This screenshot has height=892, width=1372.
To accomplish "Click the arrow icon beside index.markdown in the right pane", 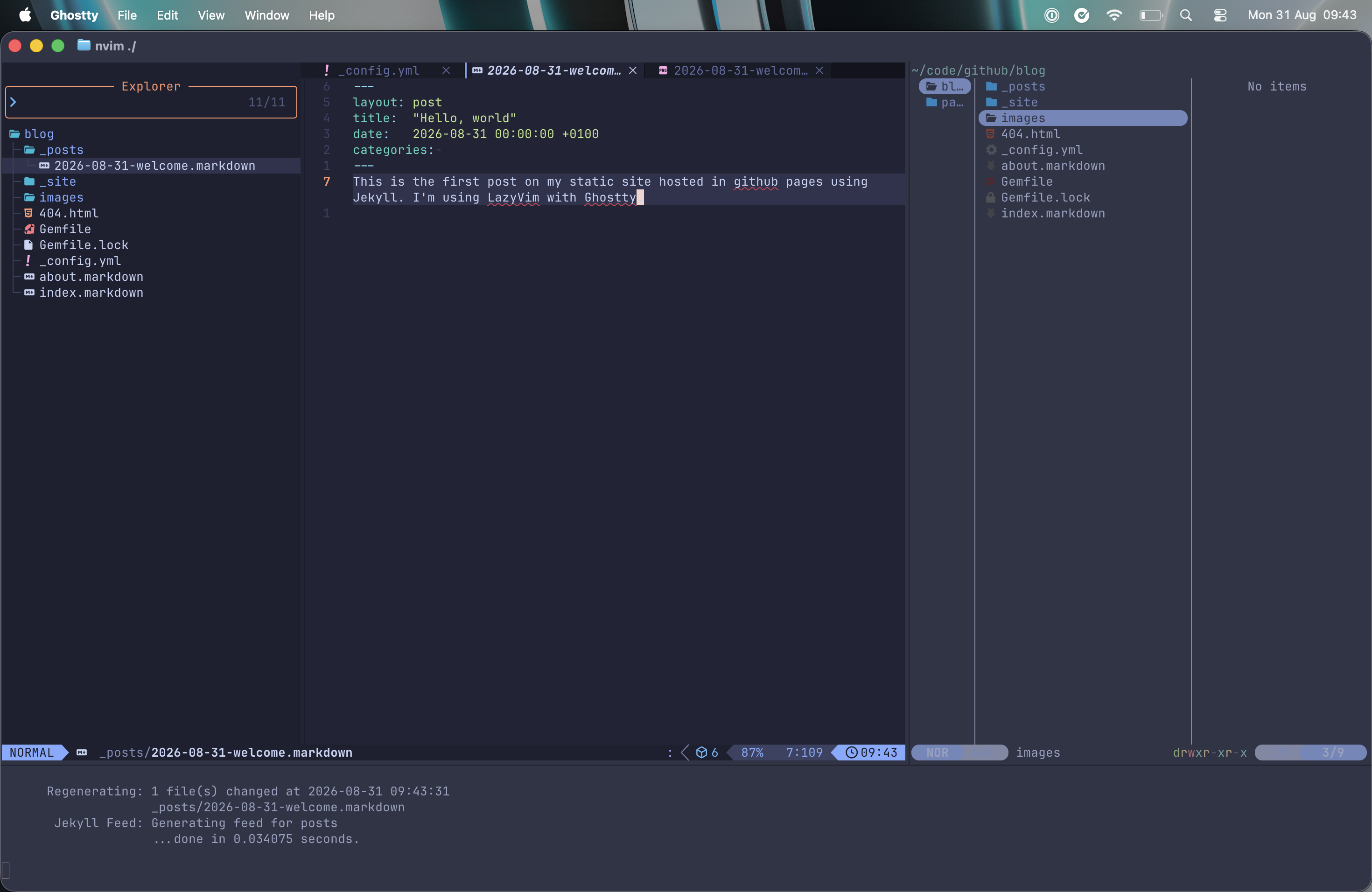I will (x=990, y=213).
